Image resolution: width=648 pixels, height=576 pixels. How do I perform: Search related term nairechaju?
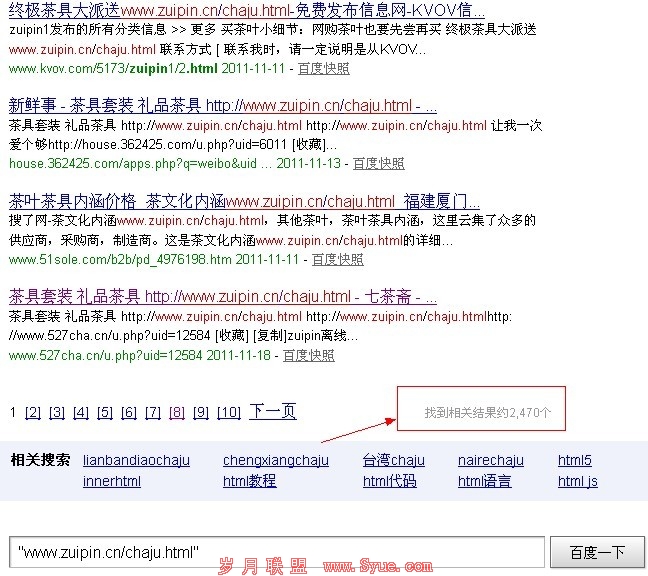tap(491, 460)
